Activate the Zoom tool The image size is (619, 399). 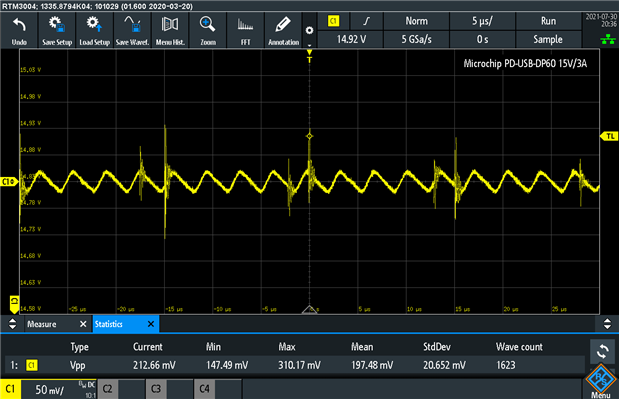pyautogui.click(x=208, y=30)
